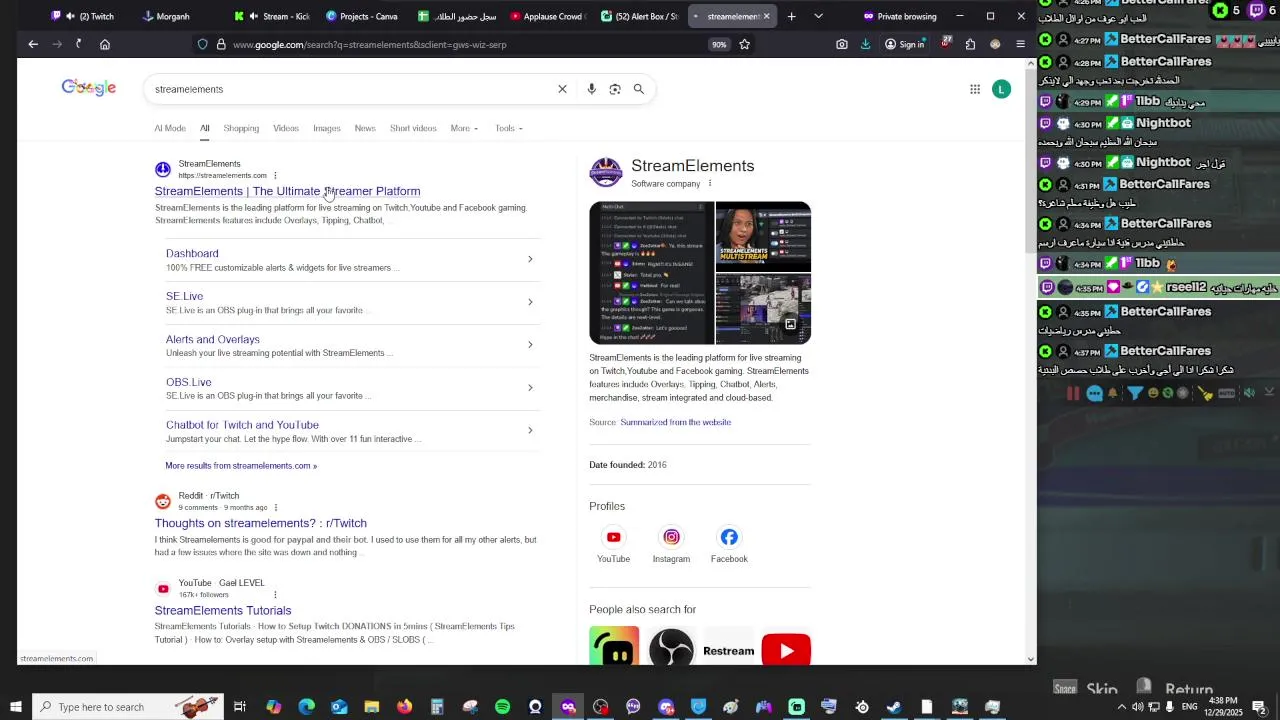
Task: Open a new browser tab with plus
Action: 791,16
